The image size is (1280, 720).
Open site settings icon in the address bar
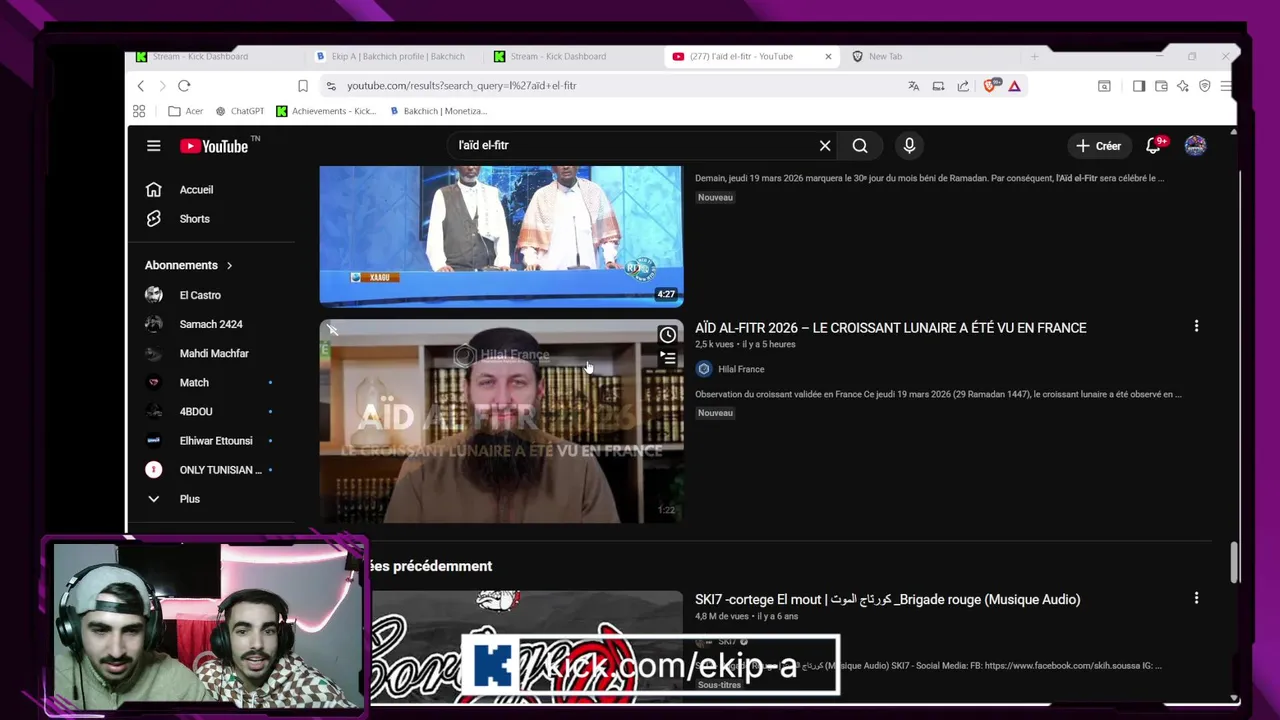click(331, 86)
